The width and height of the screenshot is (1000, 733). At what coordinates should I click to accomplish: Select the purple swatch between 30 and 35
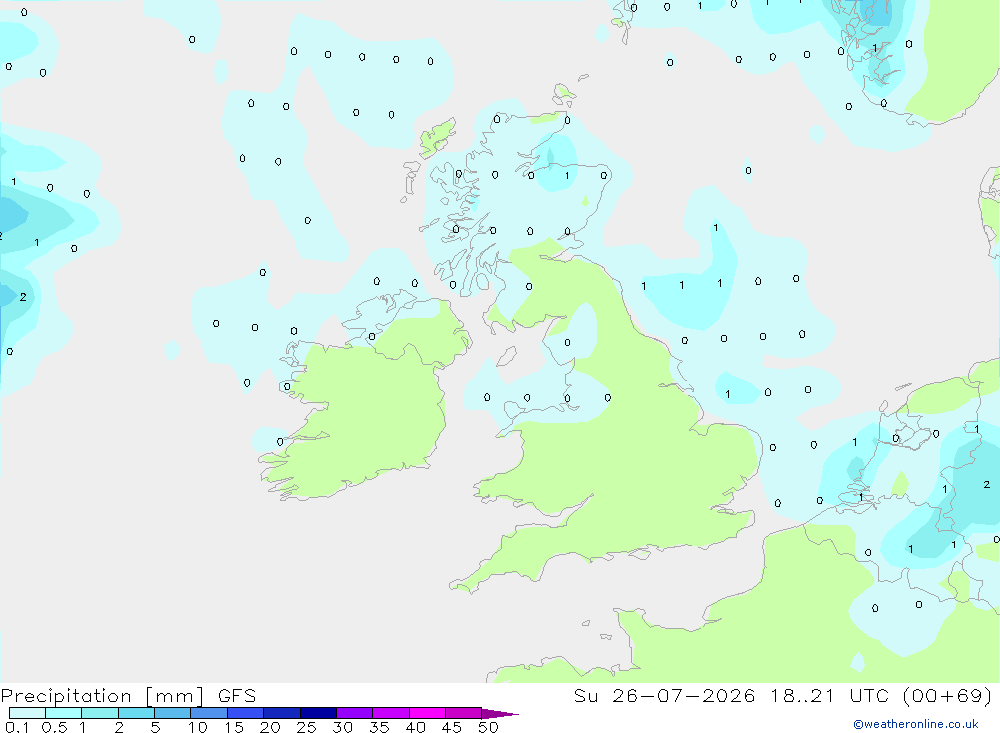pyautogui.click(x=355, y=713)
